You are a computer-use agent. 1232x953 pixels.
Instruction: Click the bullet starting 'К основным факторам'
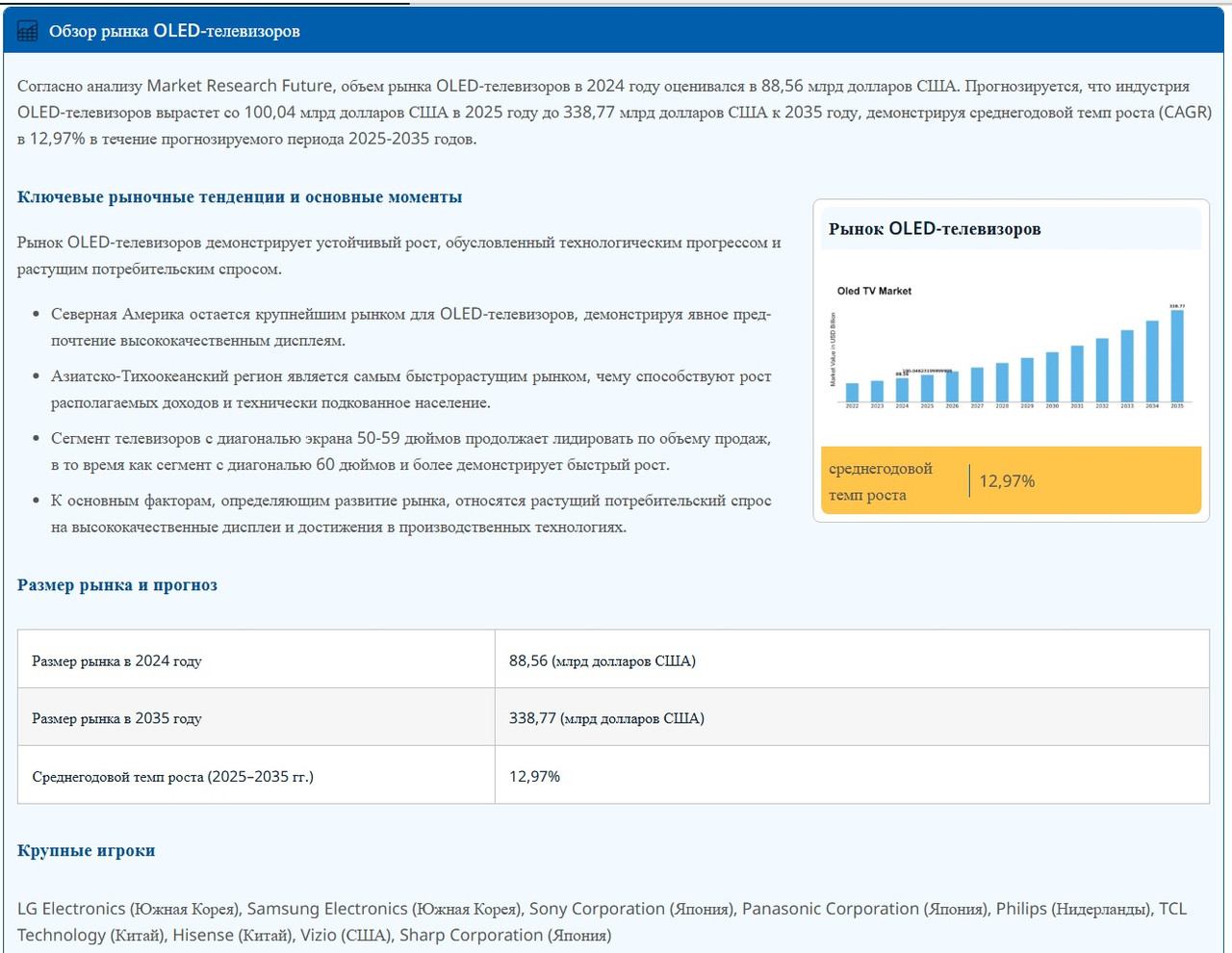coord(411,514)
